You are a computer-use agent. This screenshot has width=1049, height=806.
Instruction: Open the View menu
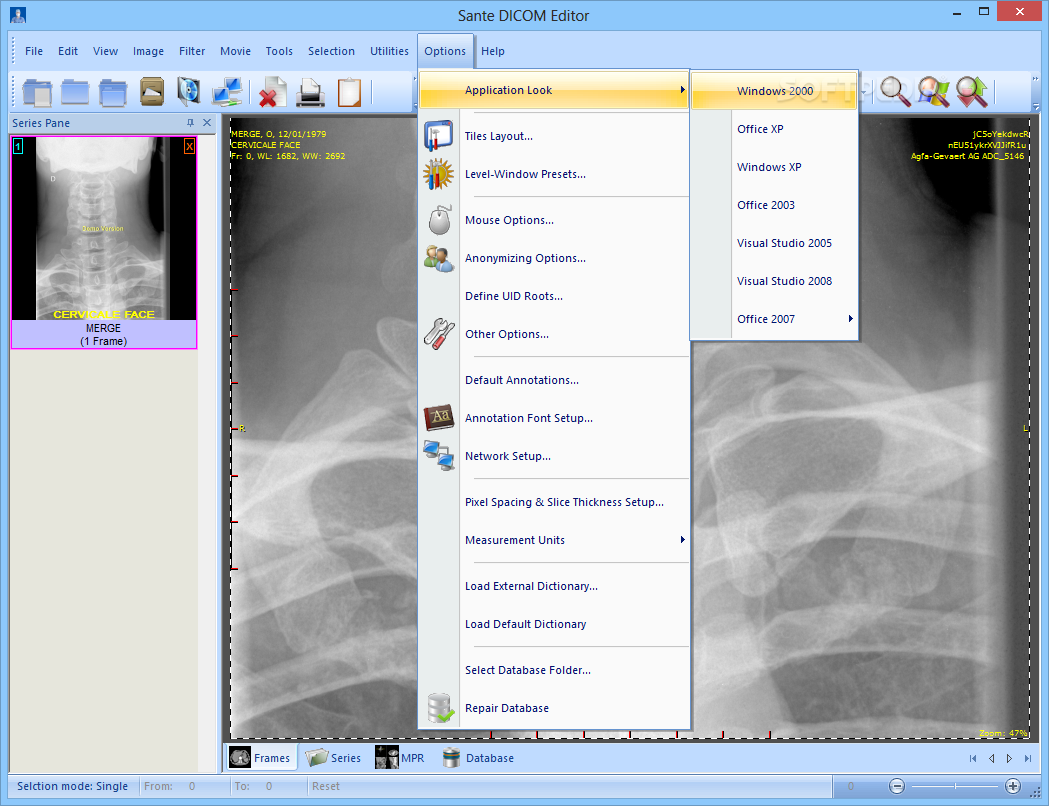point(105,51)
